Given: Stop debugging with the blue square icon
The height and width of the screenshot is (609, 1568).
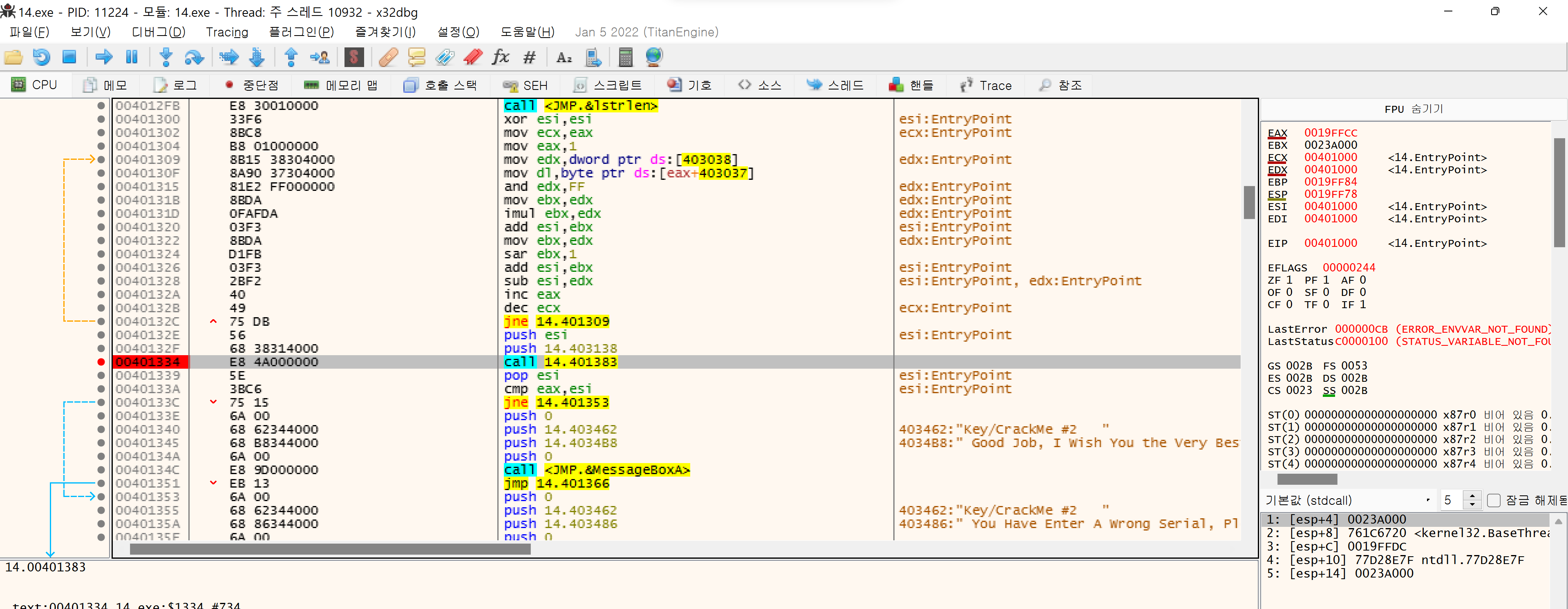Looking at the screenshot, I should (69, 57).
